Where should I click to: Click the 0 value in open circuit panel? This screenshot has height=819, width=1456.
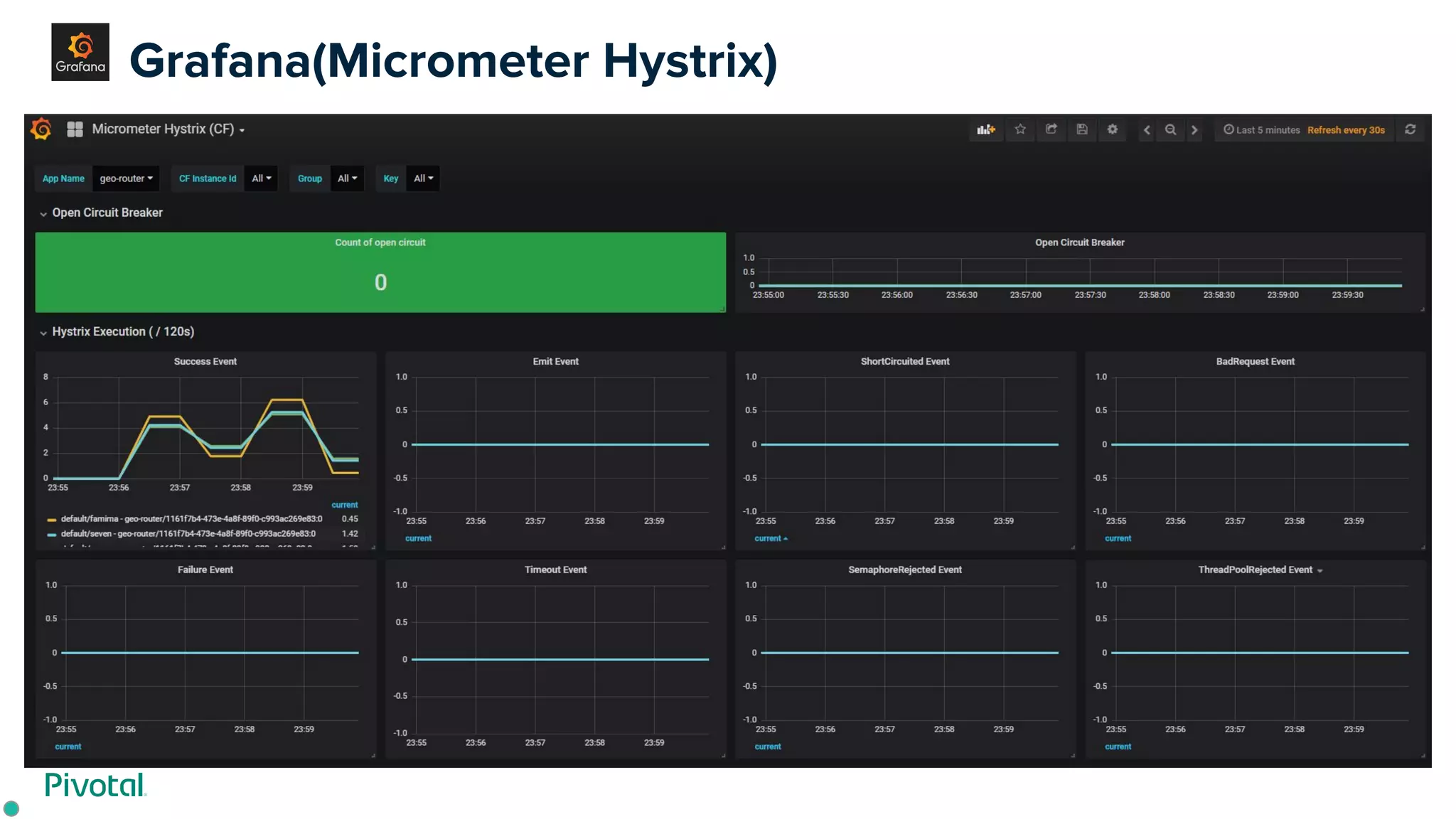coord(380,282)
